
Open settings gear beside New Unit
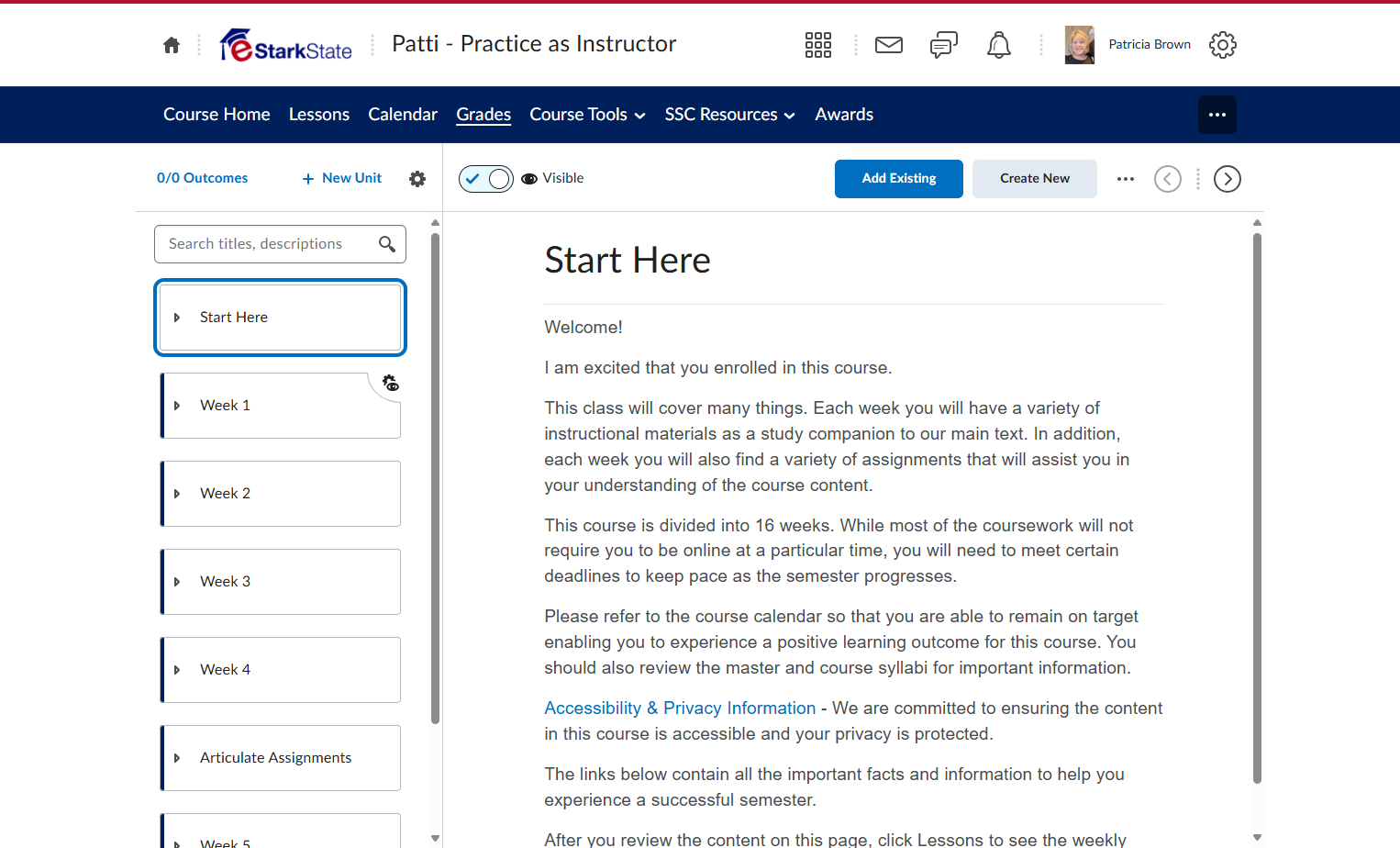417,179
